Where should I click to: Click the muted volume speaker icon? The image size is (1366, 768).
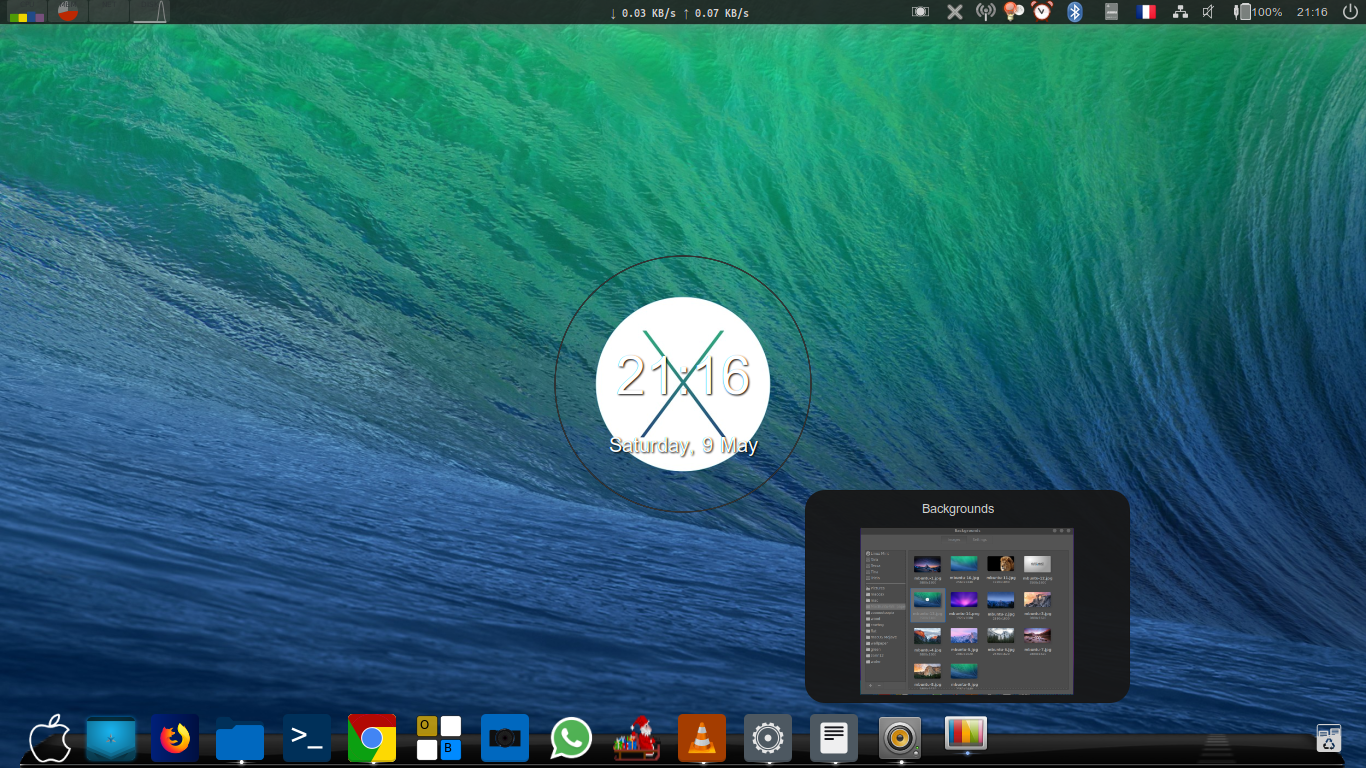click(1208, 12)
